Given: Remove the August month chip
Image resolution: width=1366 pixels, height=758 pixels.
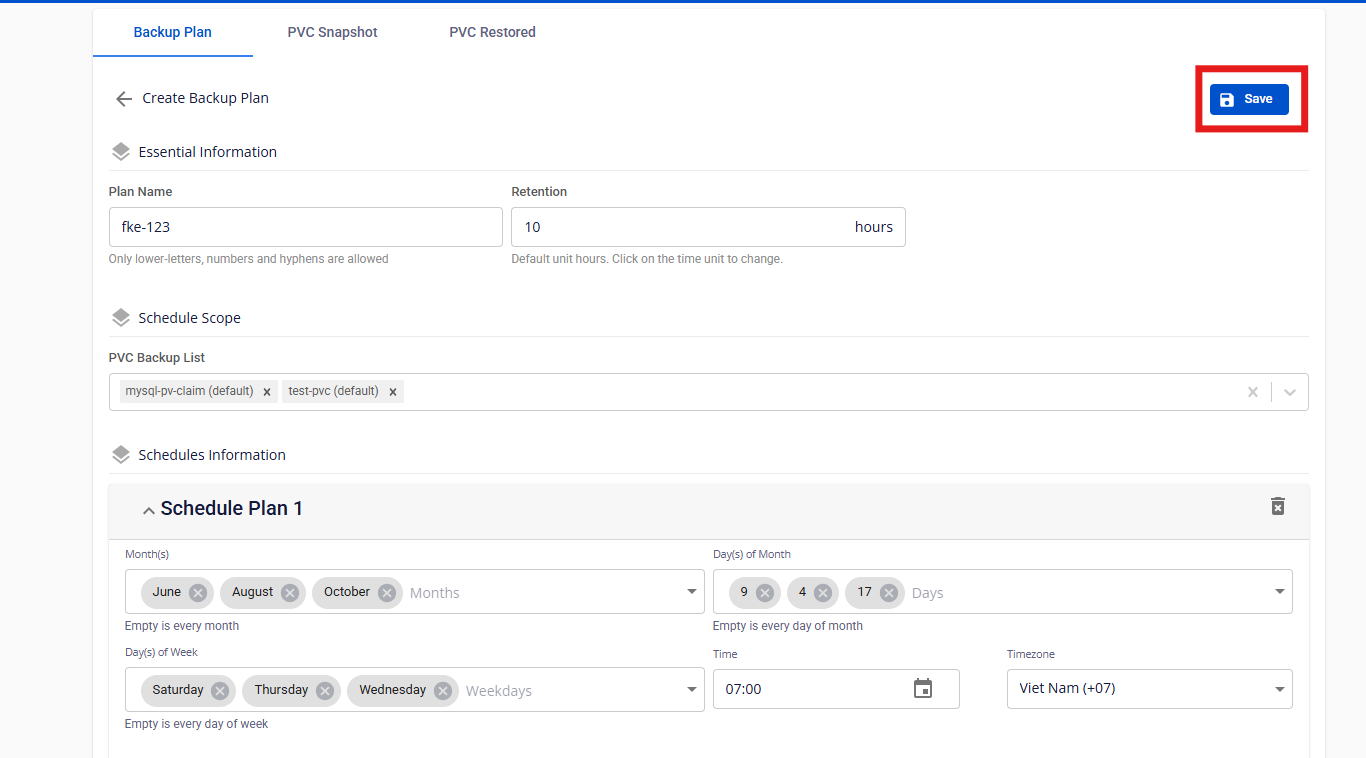Looking at the screenshot, I should (x=290, y=593).
